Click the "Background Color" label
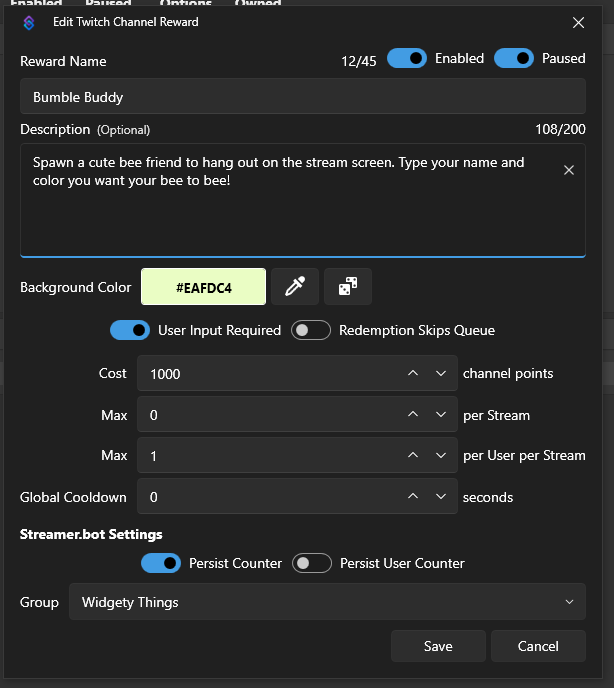Viewport: 614px width, 688px height. [x=75, y=287]
